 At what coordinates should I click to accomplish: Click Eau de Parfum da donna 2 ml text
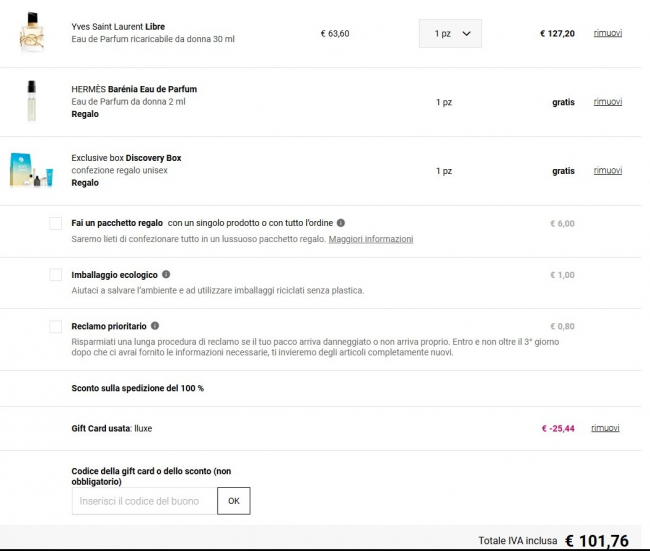click(128, 102)
